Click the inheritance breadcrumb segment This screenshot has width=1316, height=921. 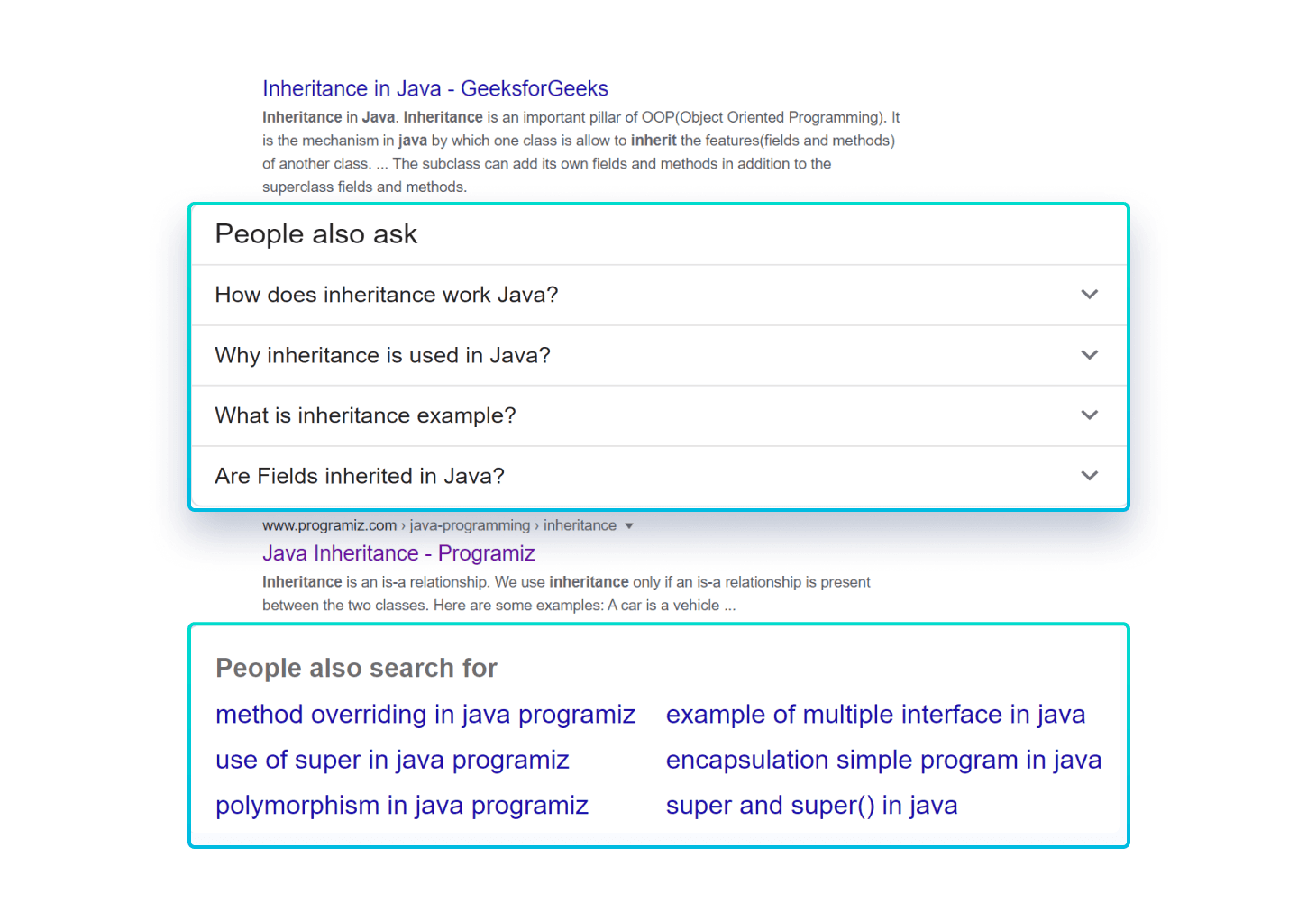pyautogui.click(x=580, y=524)
